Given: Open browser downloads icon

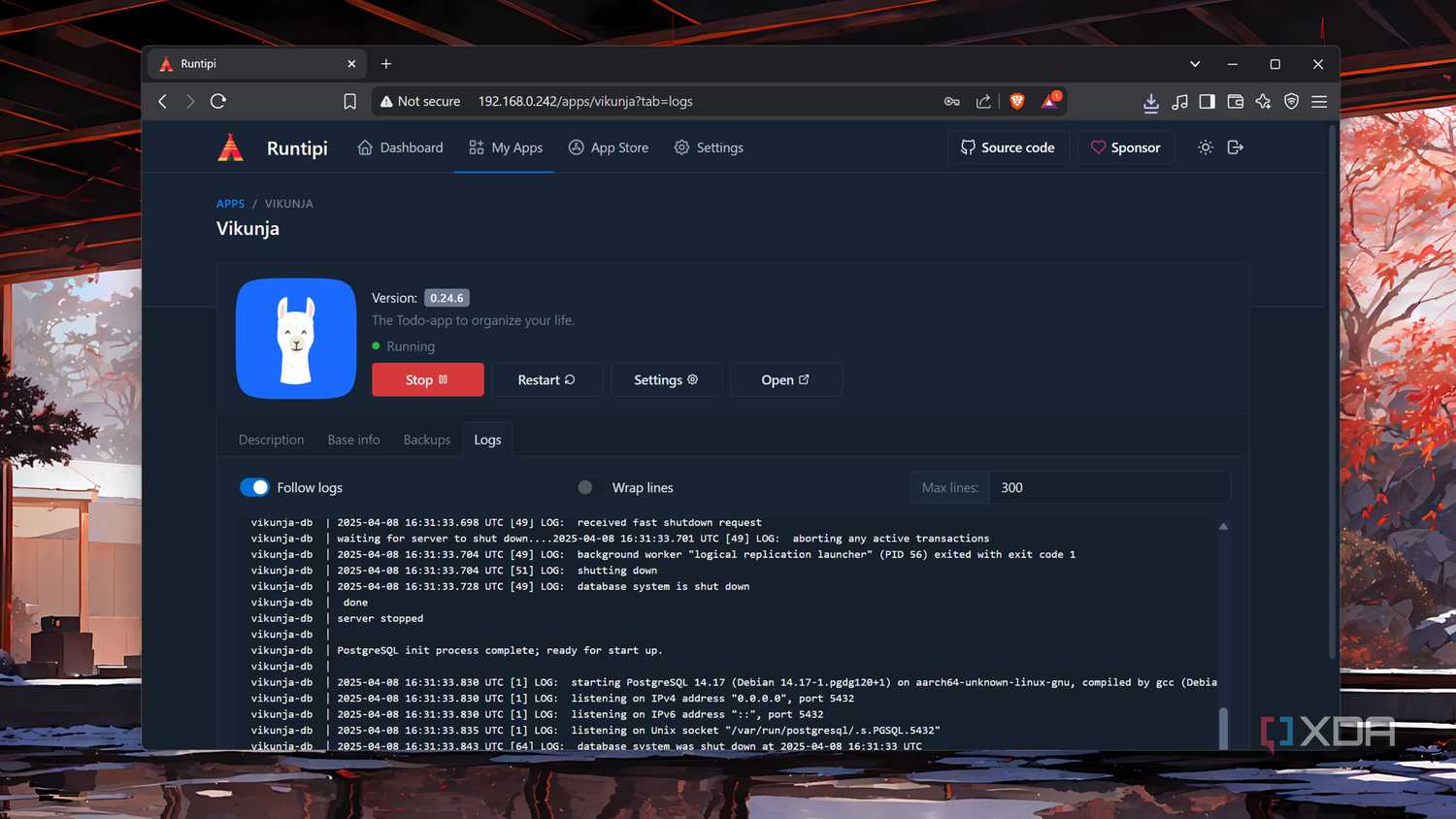Looking at the screenshot, I should tap(1151, 102).
